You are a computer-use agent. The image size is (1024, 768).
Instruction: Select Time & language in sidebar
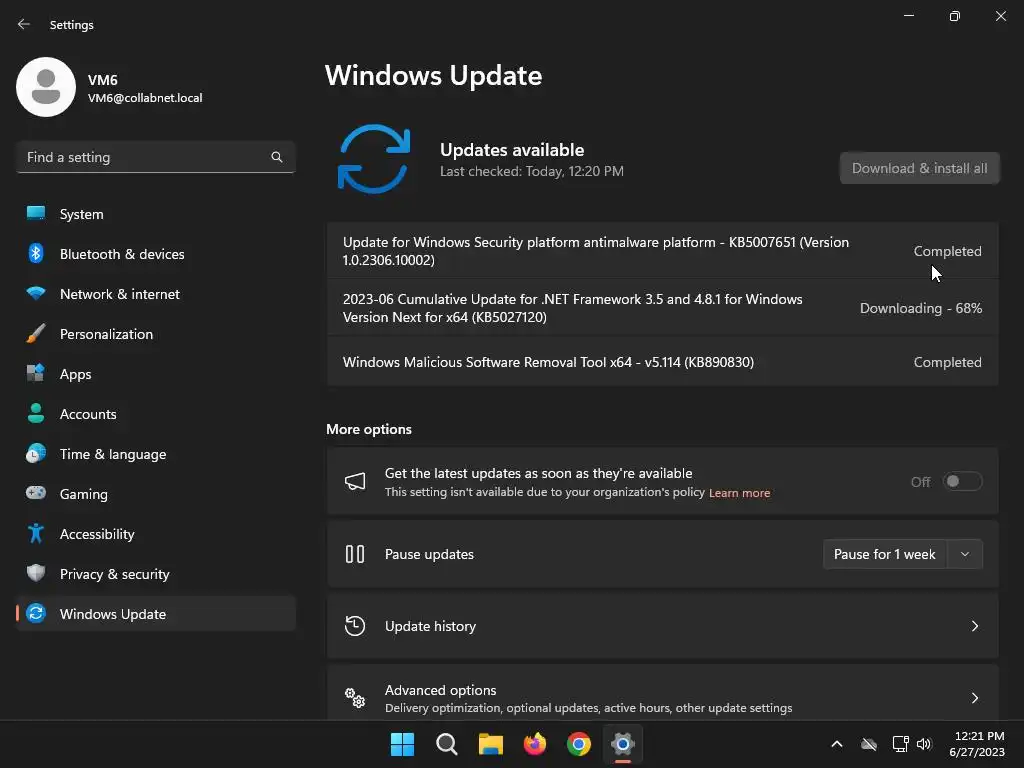(x=155, y=453)
